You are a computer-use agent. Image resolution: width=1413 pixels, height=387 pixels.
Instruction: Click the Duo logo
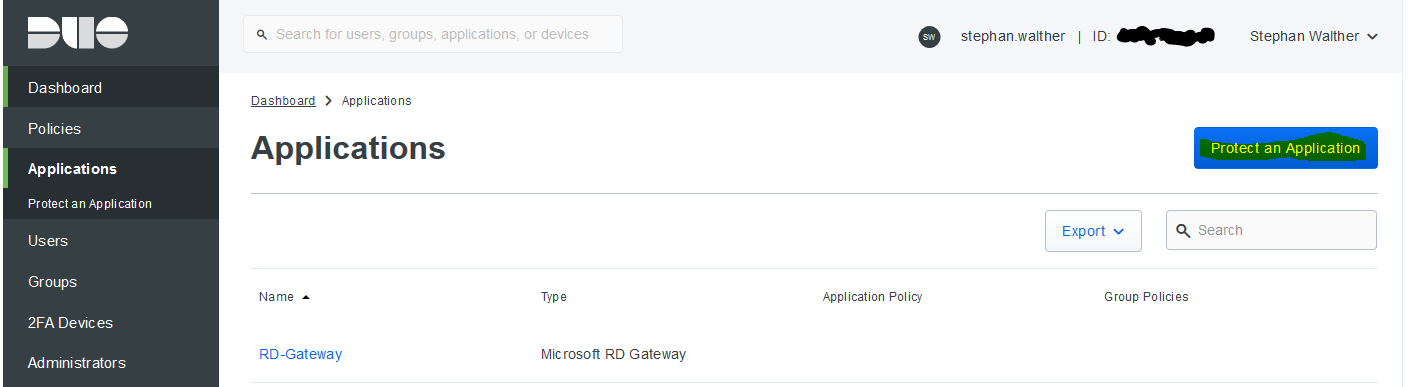click(x=78, y=33)
